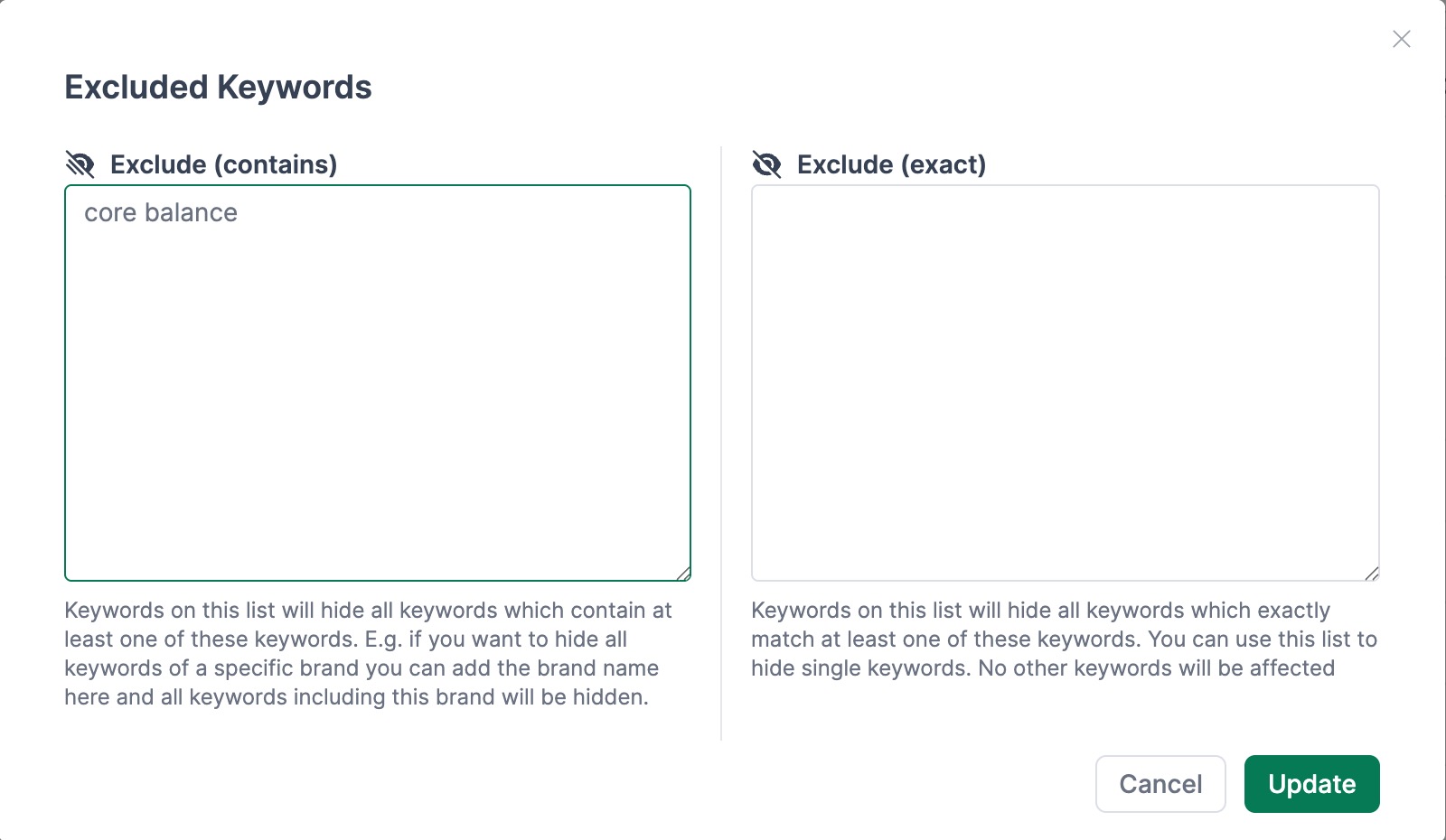The image size is (1446, 840).
Task: Click the 'Exclude (contains)' field label
Action: point(223,164)
